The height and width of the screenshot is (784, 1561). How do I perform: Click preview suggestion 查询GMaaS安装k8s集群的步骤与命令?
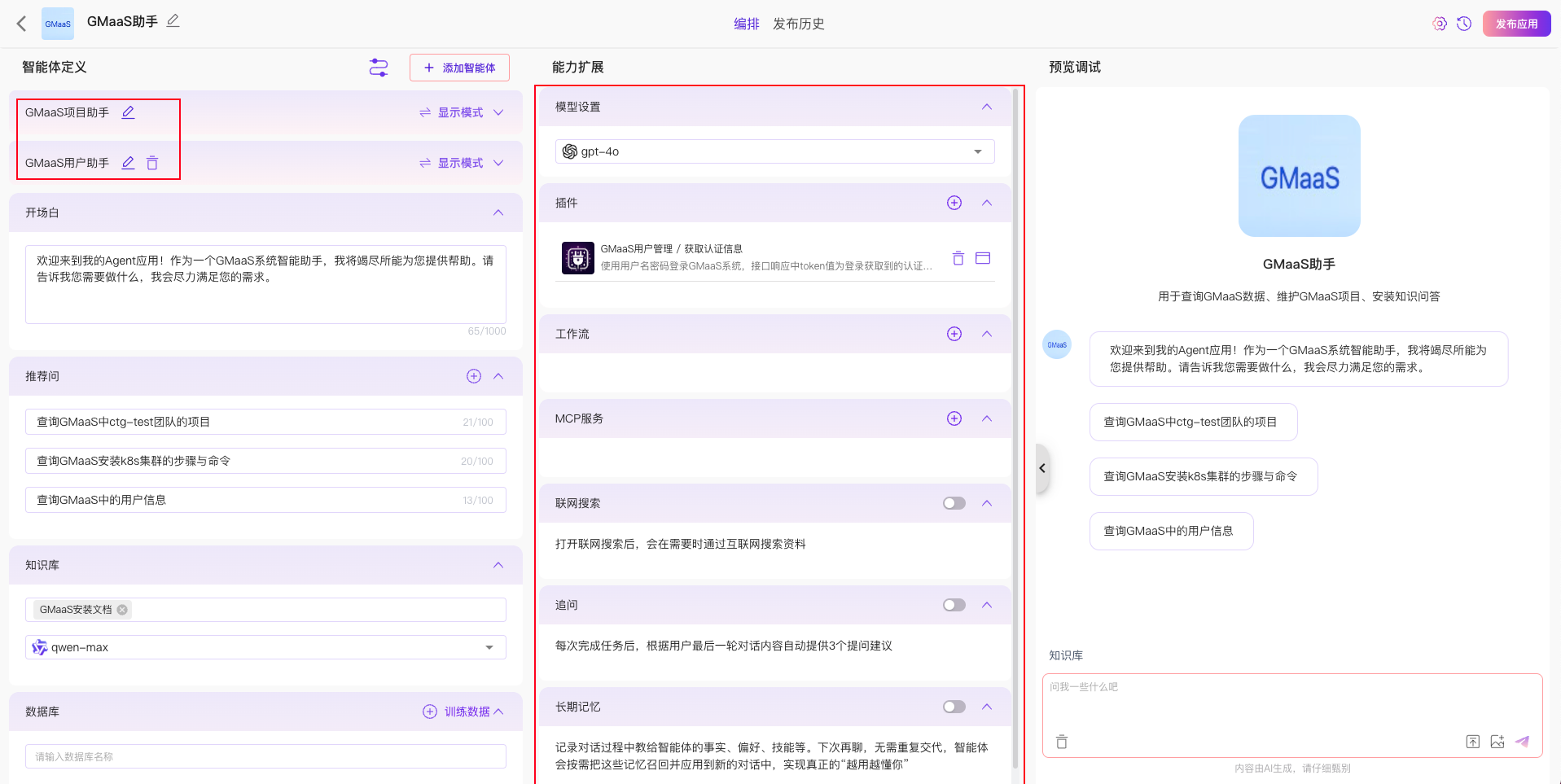[x=1204, y=476]
